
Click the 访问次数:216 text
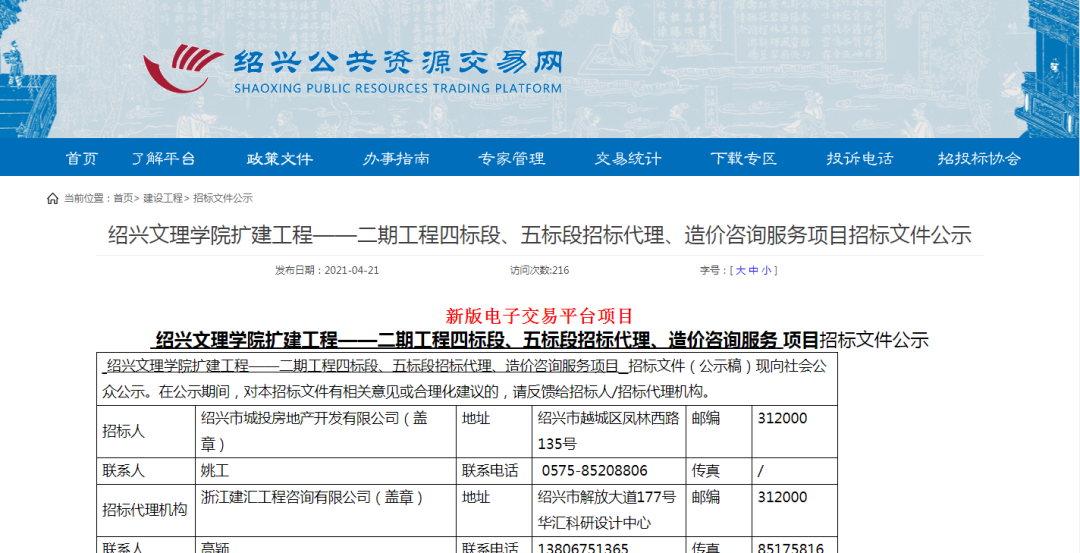(539, 271)
